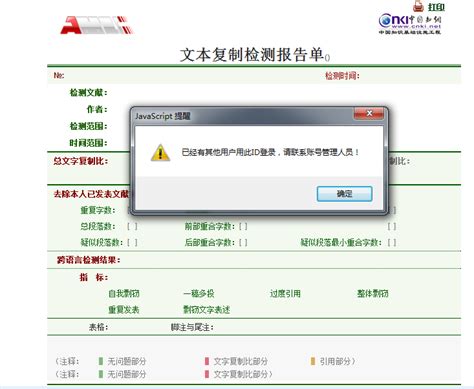This screenshot has width=474, height=389.
Task: Click the 确定 button in the alert
Action: coord(344,194)
